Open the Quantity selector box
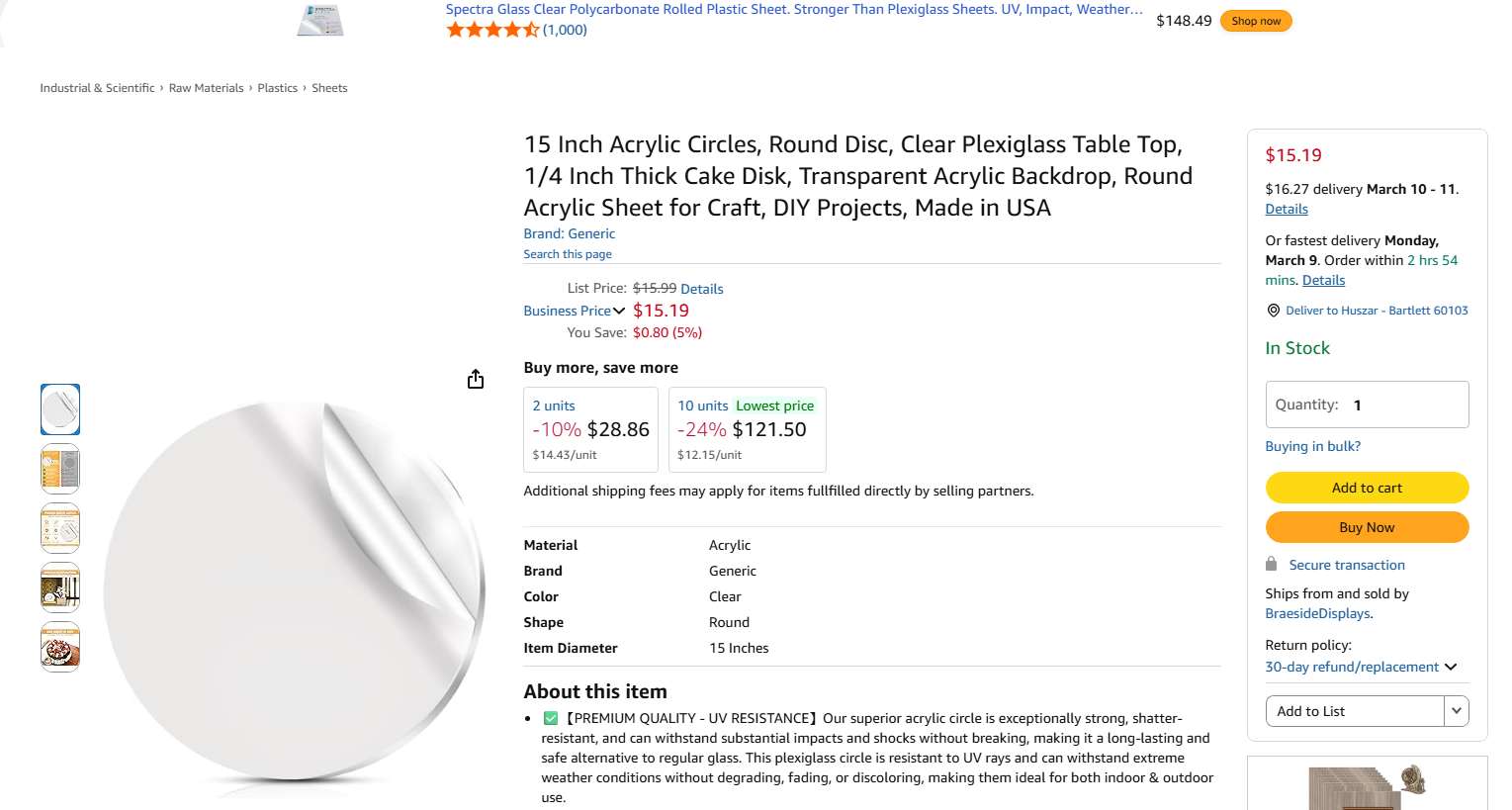 [1367, 405]
